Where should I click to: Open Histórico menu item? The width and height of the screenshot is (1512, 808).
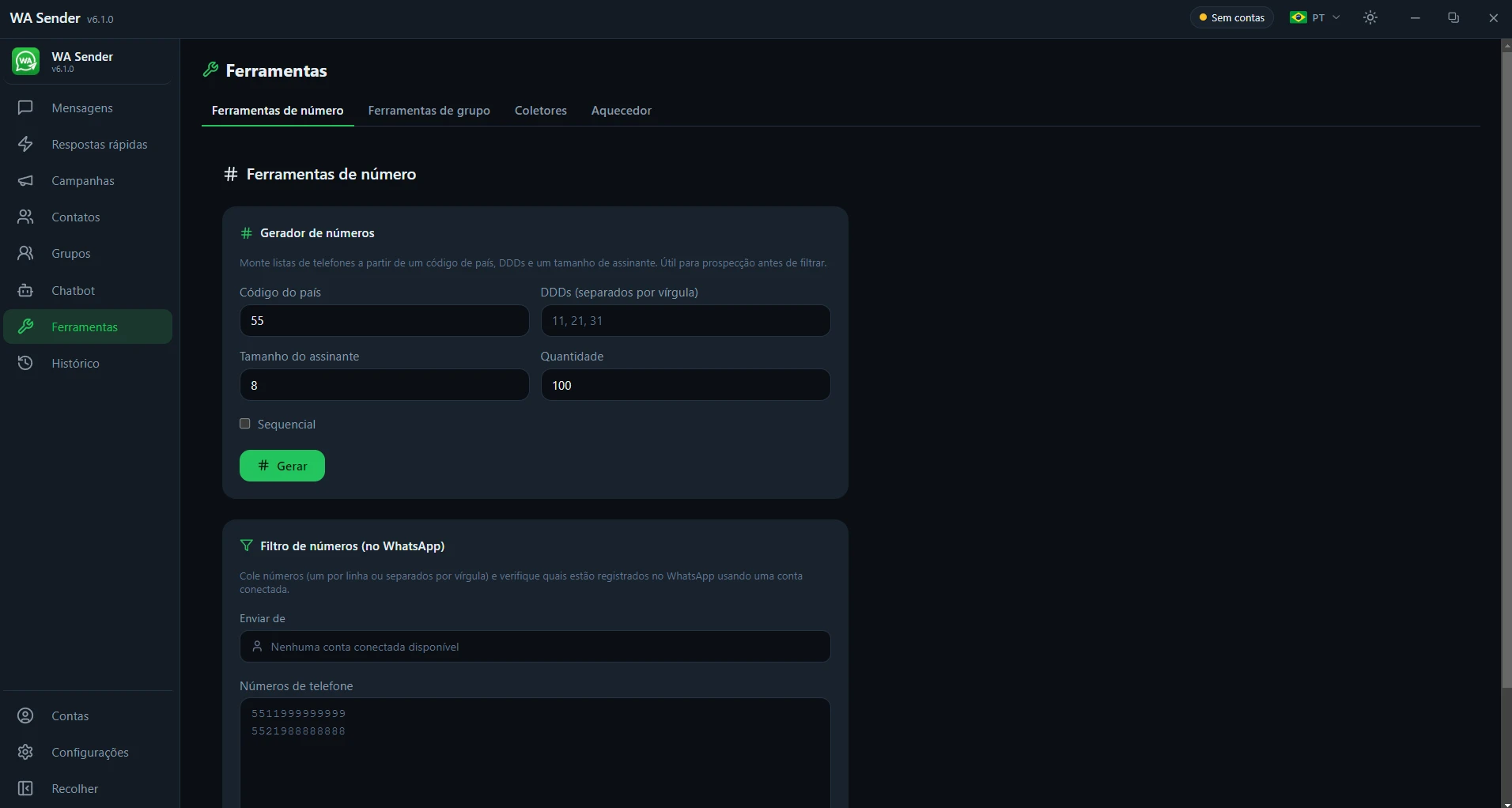(88, 363)
